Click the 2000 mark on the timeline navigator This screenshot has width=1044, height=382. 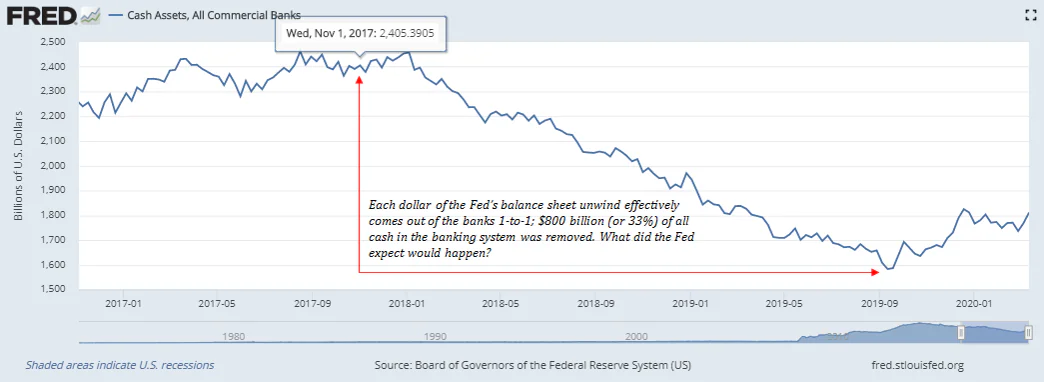pyautogui.click(x=637, y=337)
